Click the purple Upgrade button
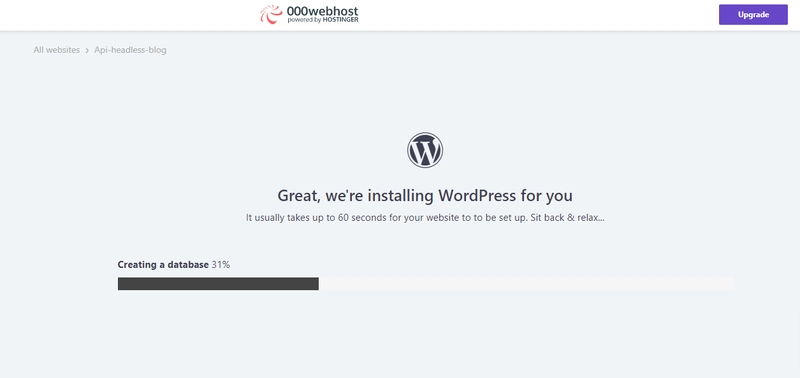The height and width of the screenshot is (378, 800). click(753, 14)
